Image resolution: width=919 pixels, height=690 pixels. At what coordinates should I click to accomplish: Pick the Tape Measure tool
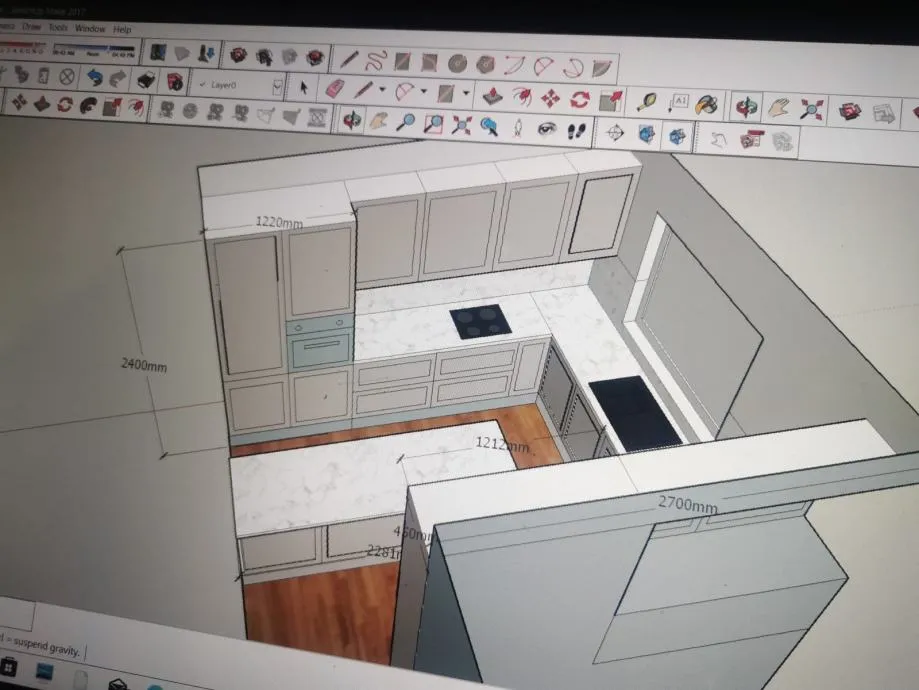pos(646,102)
